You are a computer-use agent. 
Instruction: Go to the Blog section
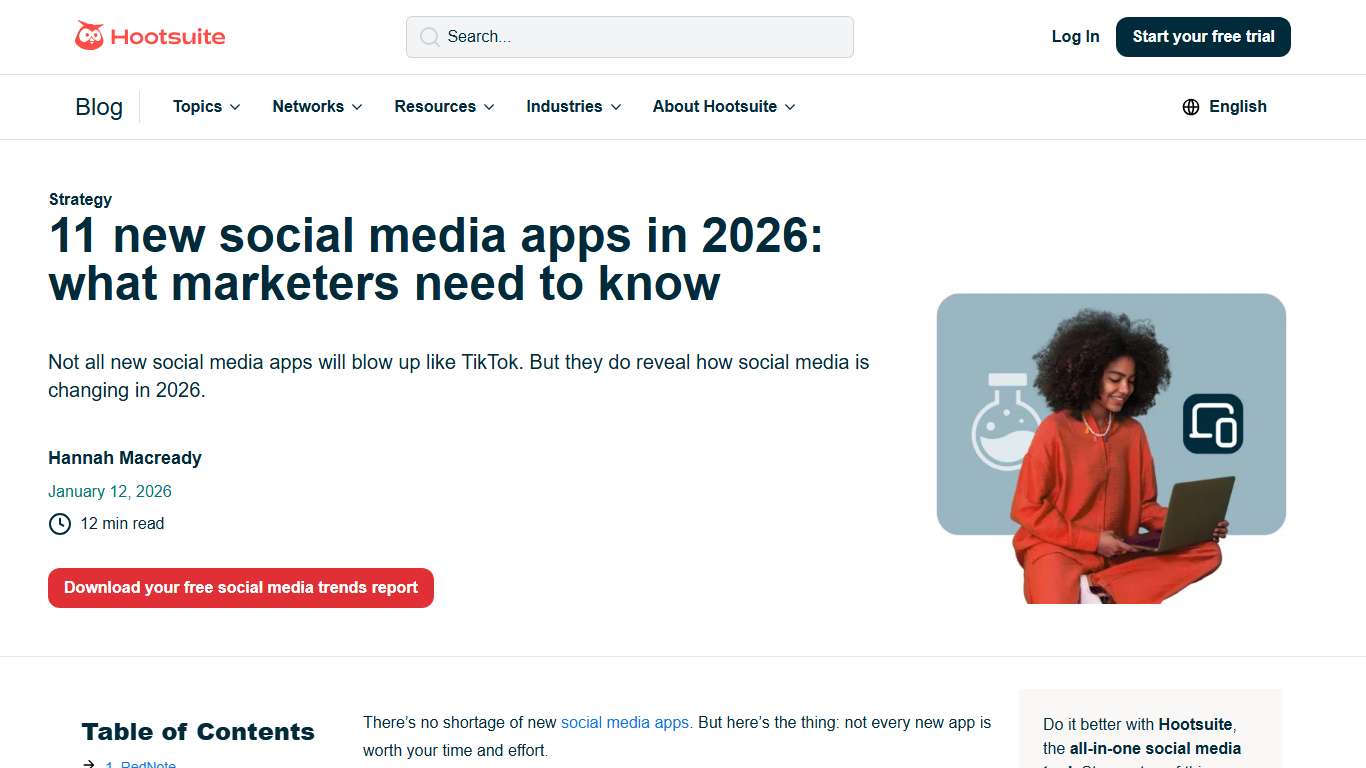click(x=99, y=106)
